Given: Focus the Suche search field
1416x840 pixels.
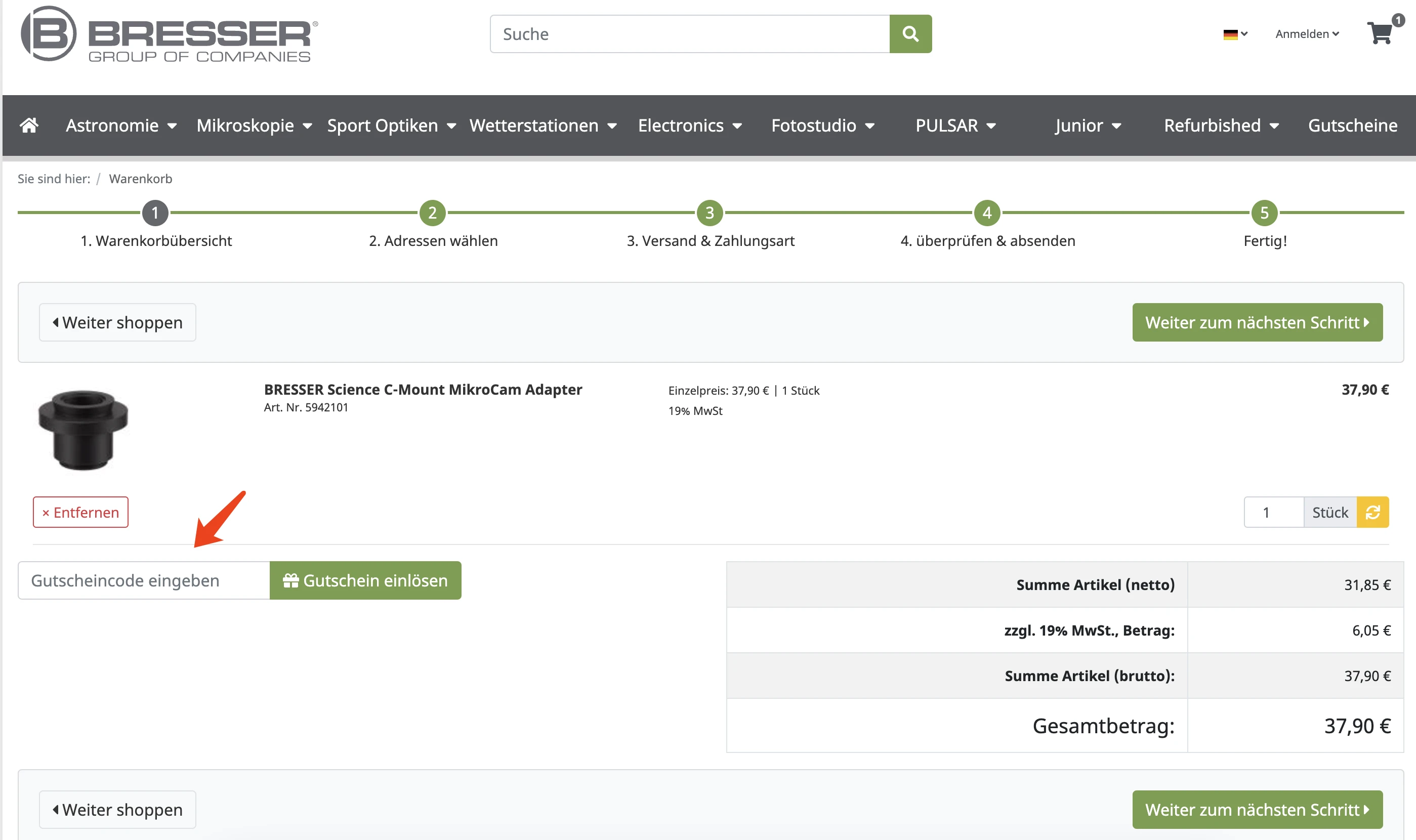Looking at the screenshot, I should [689, 34].
